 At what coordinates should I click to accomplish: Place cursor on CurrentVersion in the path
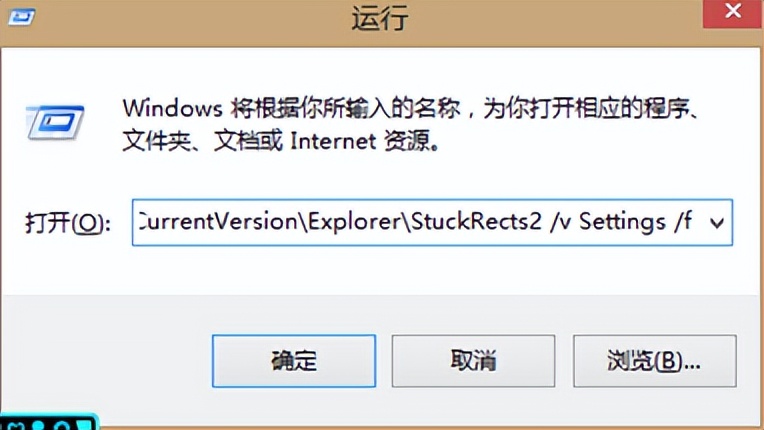[x=217, y=222]
